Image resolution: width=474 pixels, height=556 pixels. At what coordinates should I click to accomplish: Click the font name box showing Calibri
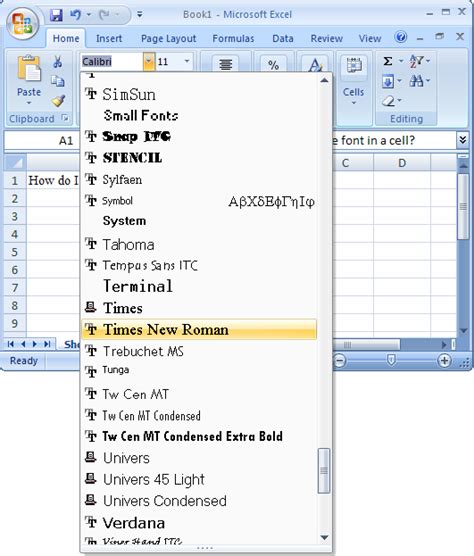112,62
